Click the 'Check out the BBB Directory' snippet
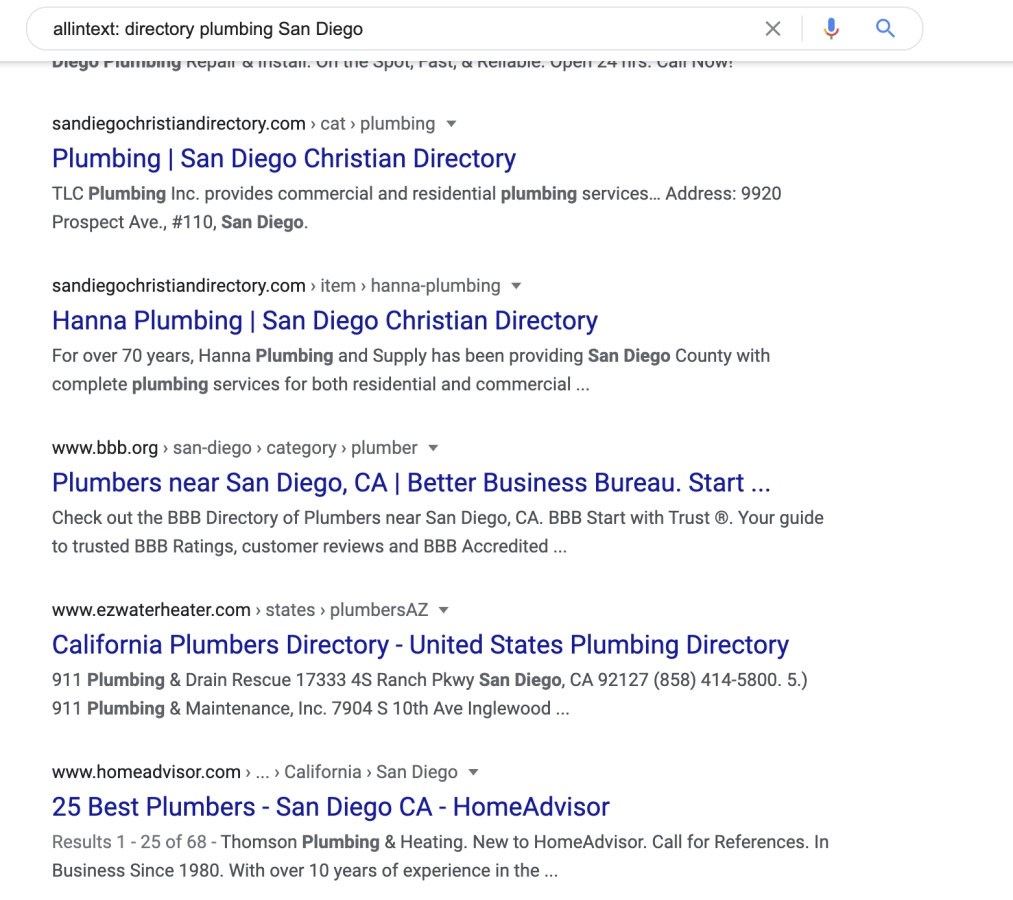The height and width of the screenshot is (900, 1013). (438, 532)
